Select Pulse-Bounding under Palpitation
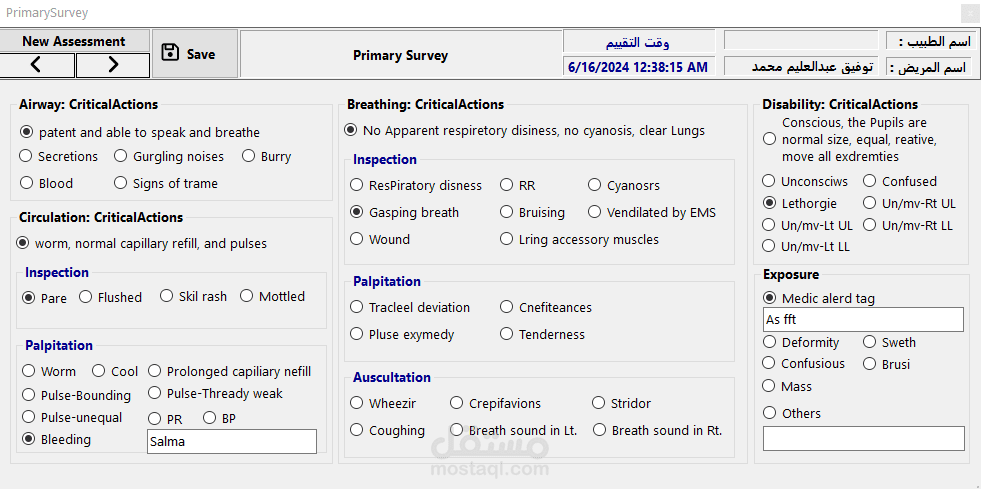The height and width of the screenshot is (489, 981). pos(29,395)
